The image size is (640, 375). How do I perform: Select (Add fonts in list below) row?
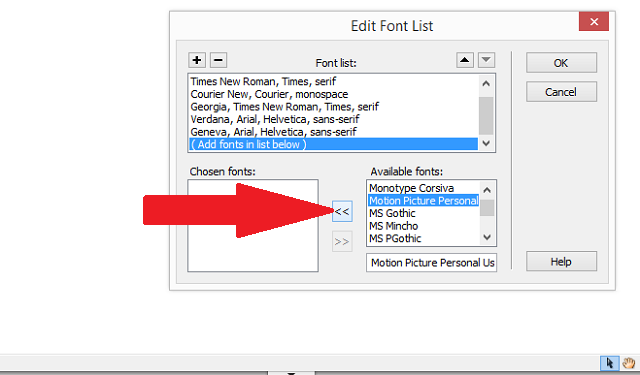pyautogui.click(x=333, y=144)
